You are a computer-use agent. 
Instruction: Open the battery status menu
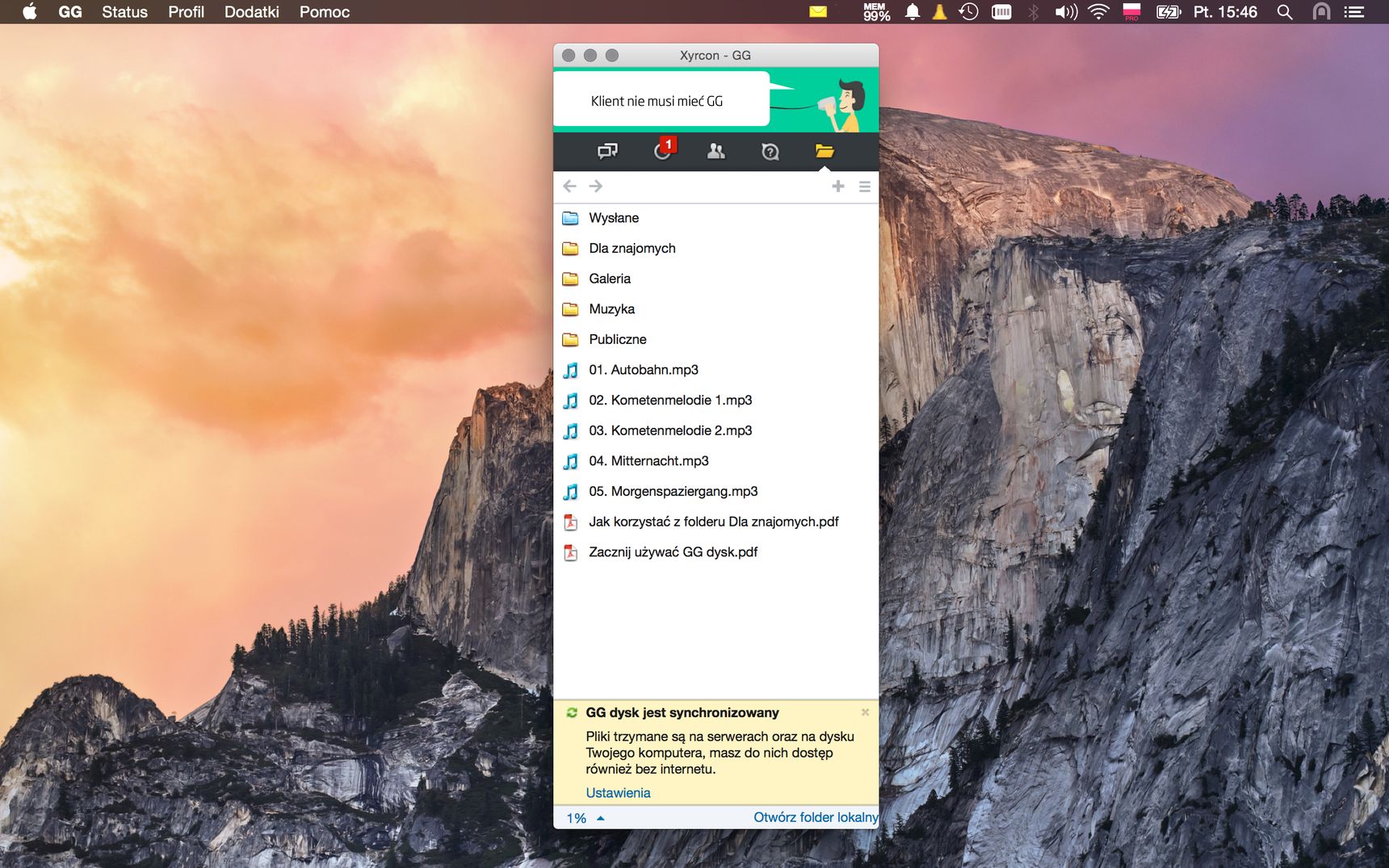(x=1169, y=11)
